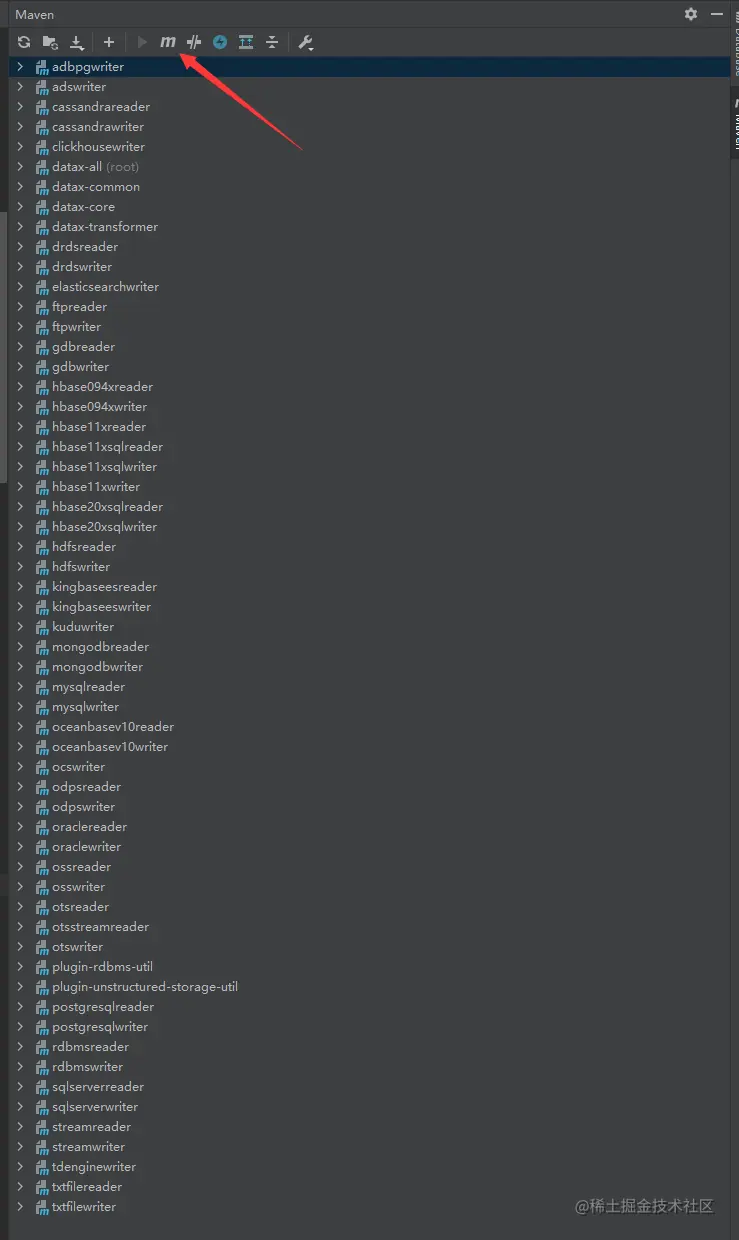The height and width of the screenshot is (1240, 739).
Task: Select the hbase11xsqlreader module
Action: 108,447
